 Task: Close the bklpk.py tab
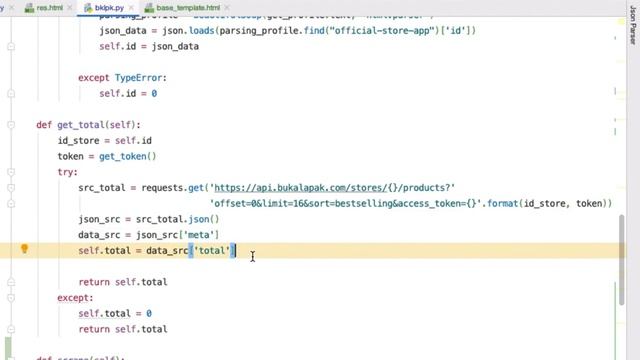[x=131, y=8]
